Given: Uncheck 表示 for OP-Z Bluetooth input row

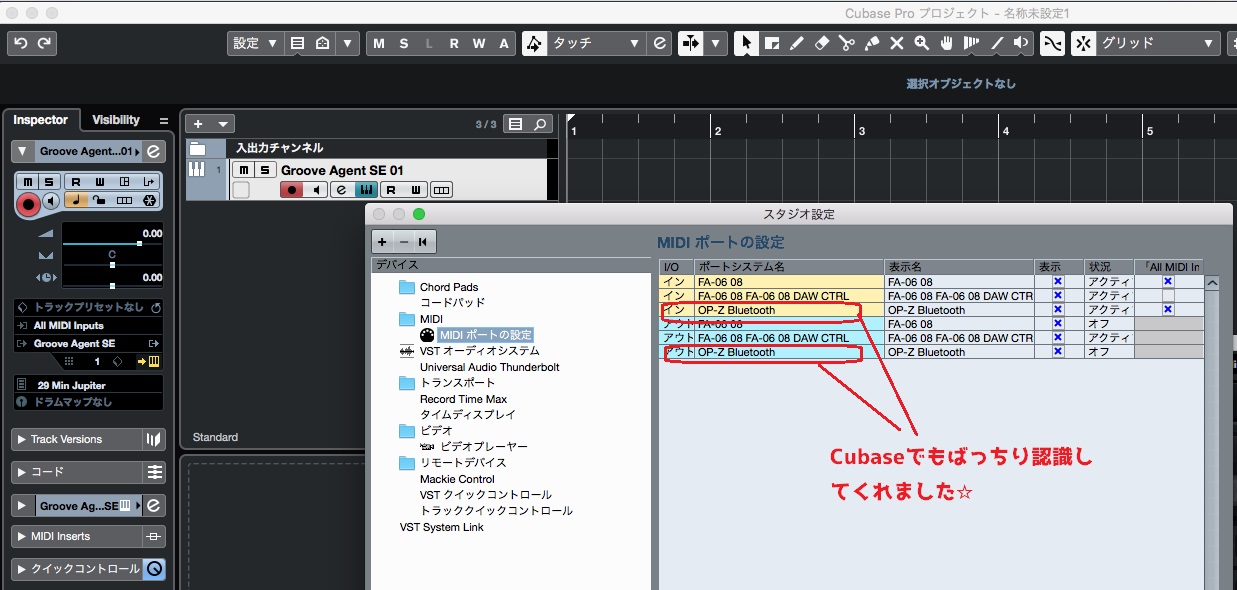Looking at the screenshot, I should 1058,310.
